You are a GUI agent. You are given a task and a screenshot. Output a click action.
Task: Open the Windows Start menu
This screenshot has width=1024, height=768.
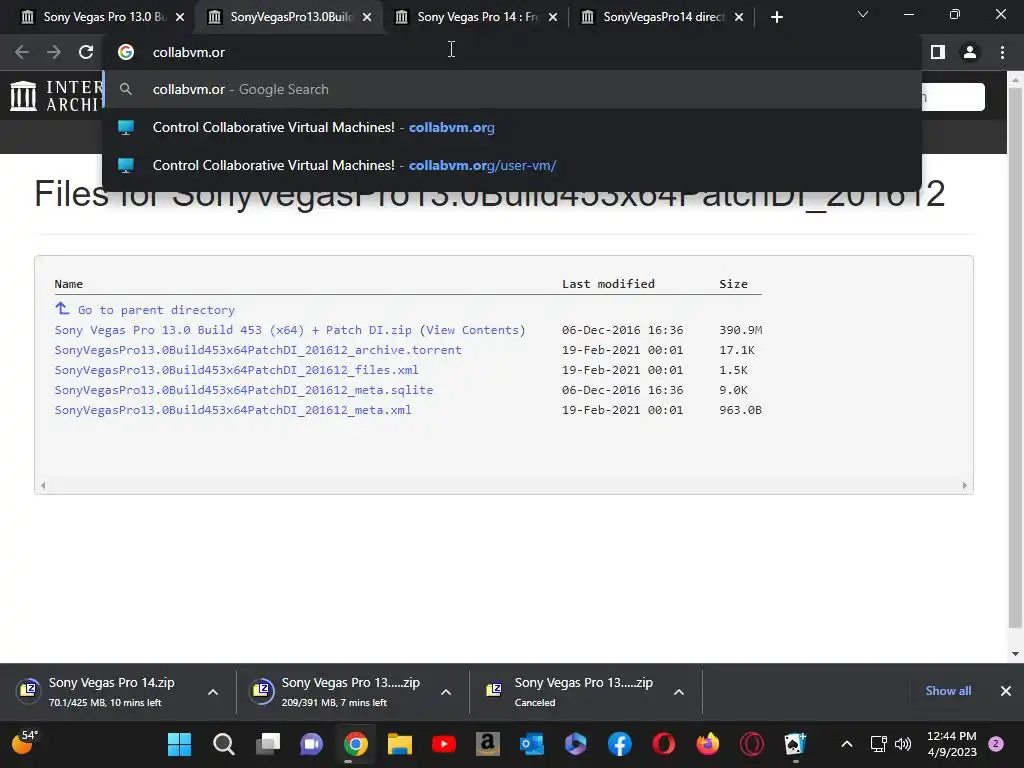tap(179, 744)
